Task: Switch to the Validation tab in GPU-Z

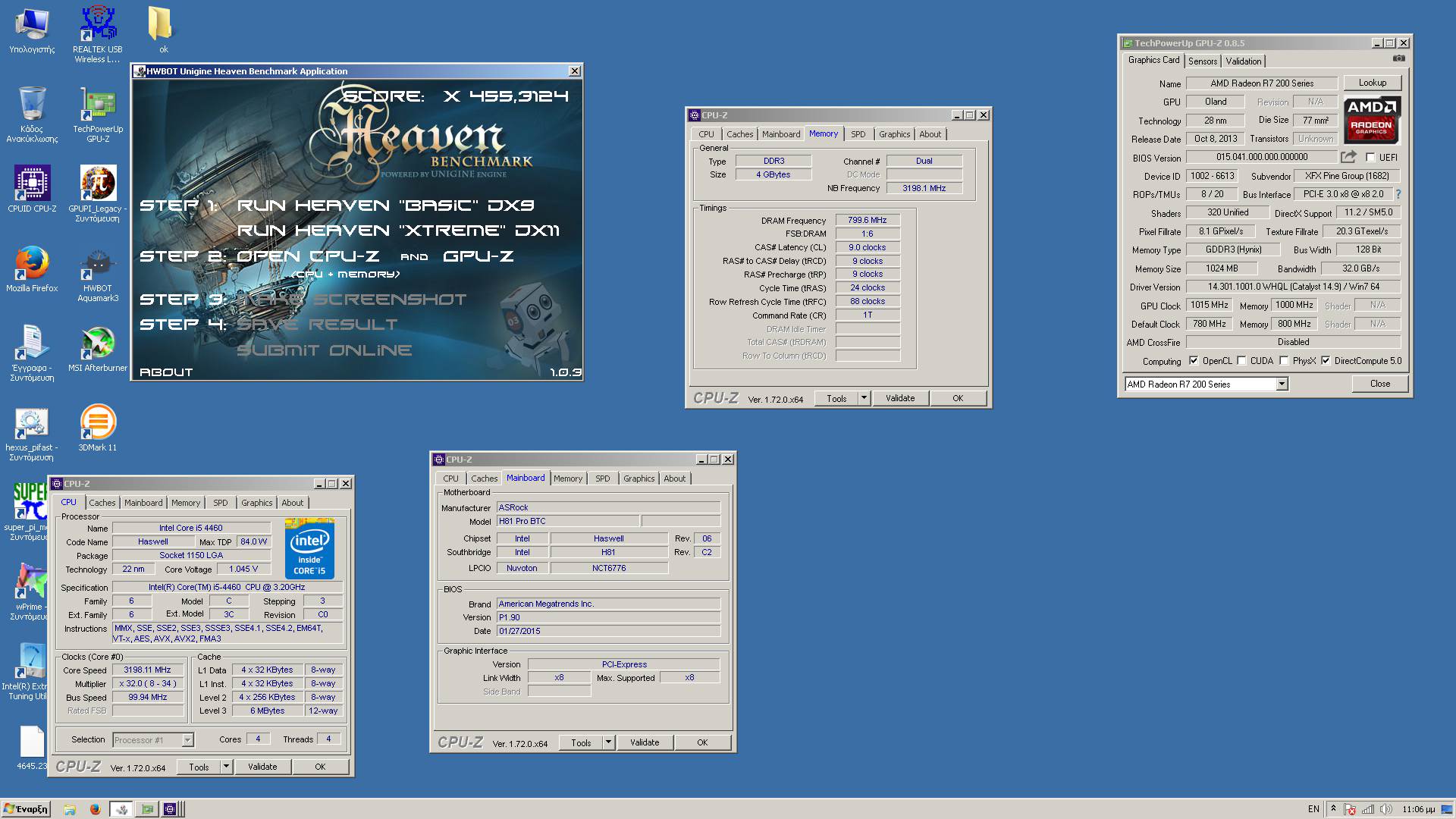Action: 1244,61
